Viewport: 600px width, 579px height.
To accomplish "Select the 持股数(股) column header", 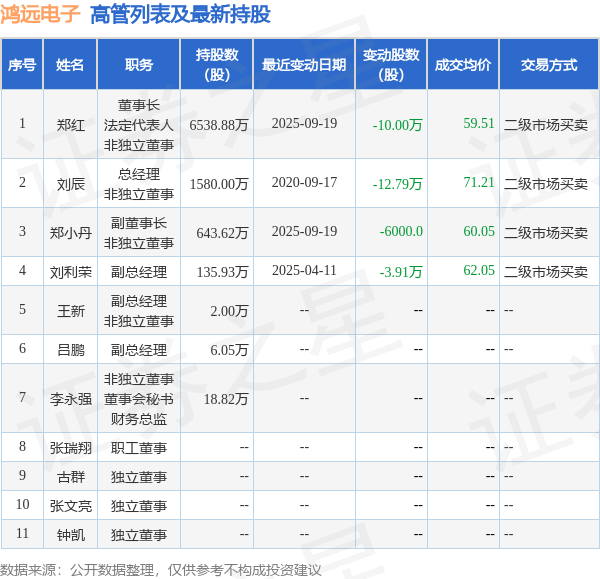I will click(x=217, y=65).
